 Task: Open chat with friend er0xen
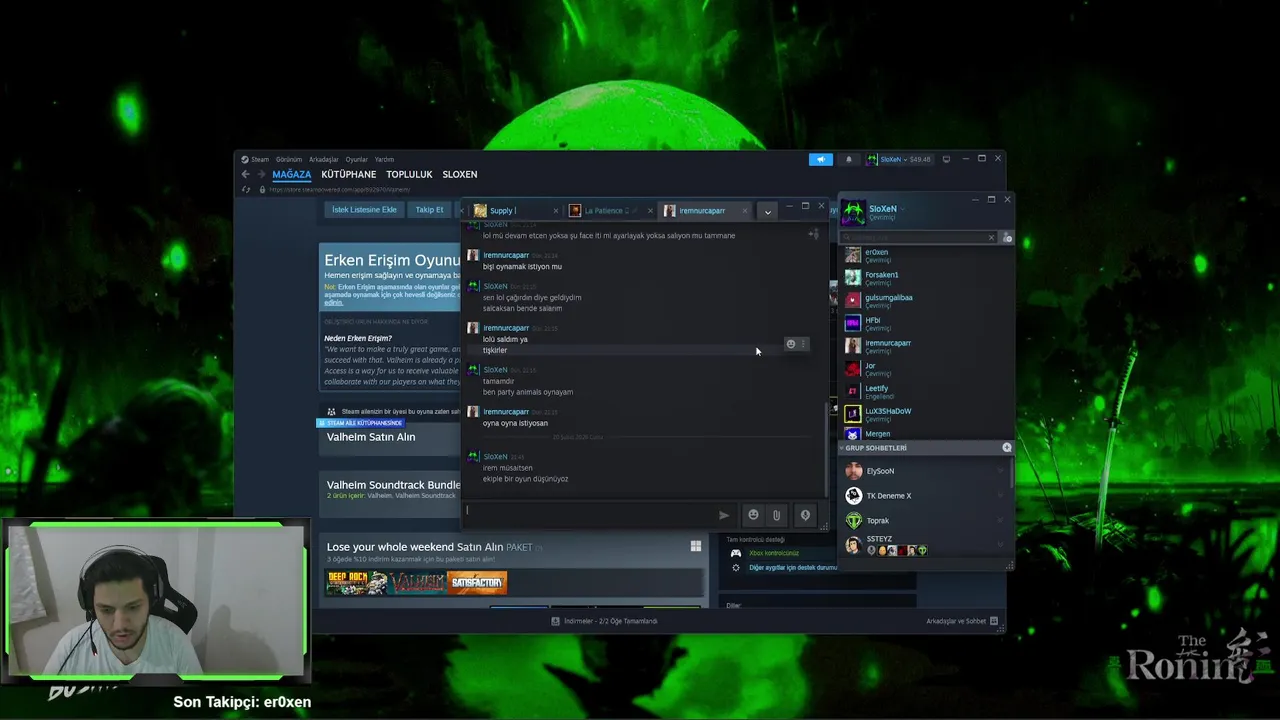coord(925,256)
